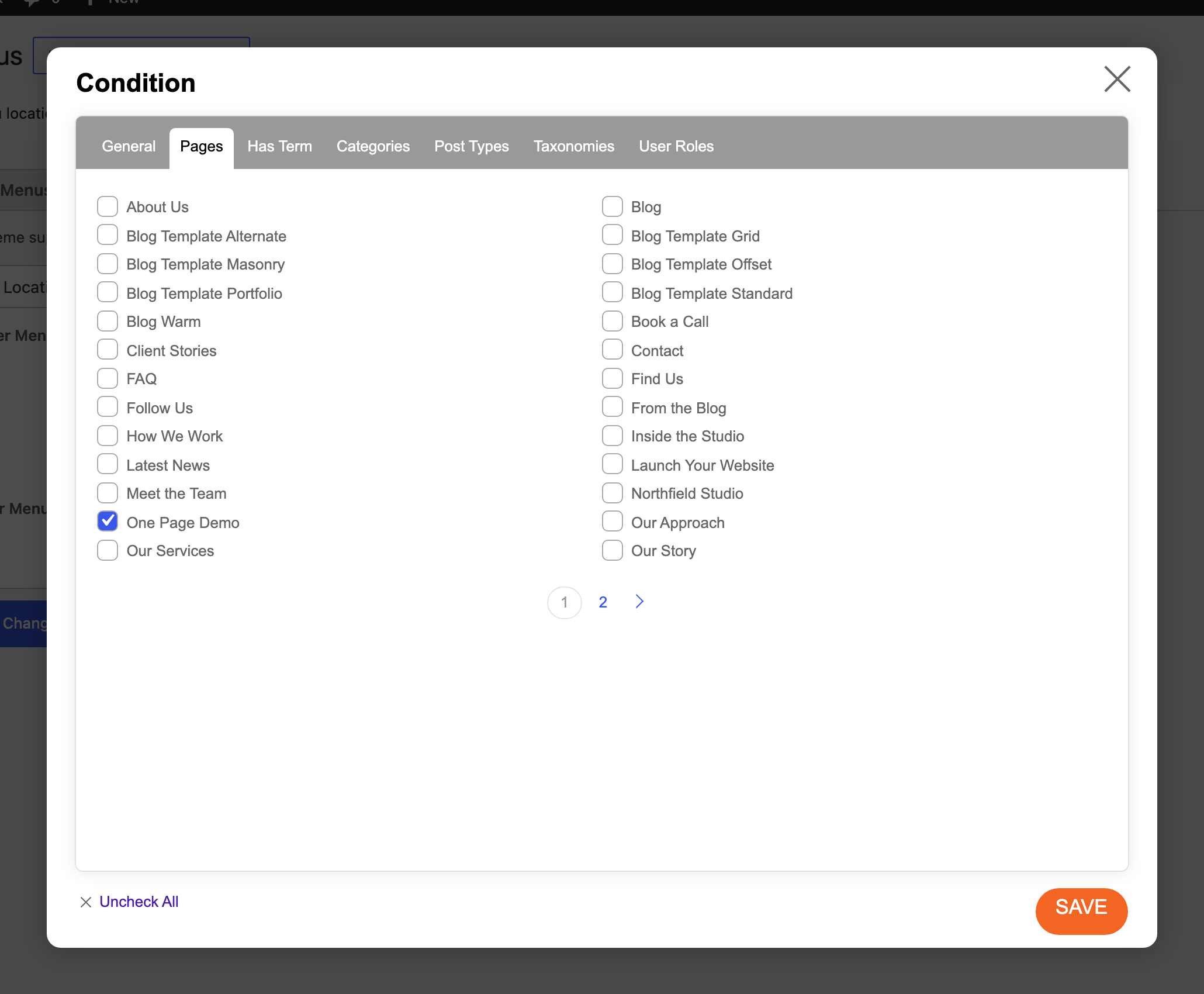Select the Categories tab
Viewport: 1204px width, 994px height.
[x=373, y=146]
